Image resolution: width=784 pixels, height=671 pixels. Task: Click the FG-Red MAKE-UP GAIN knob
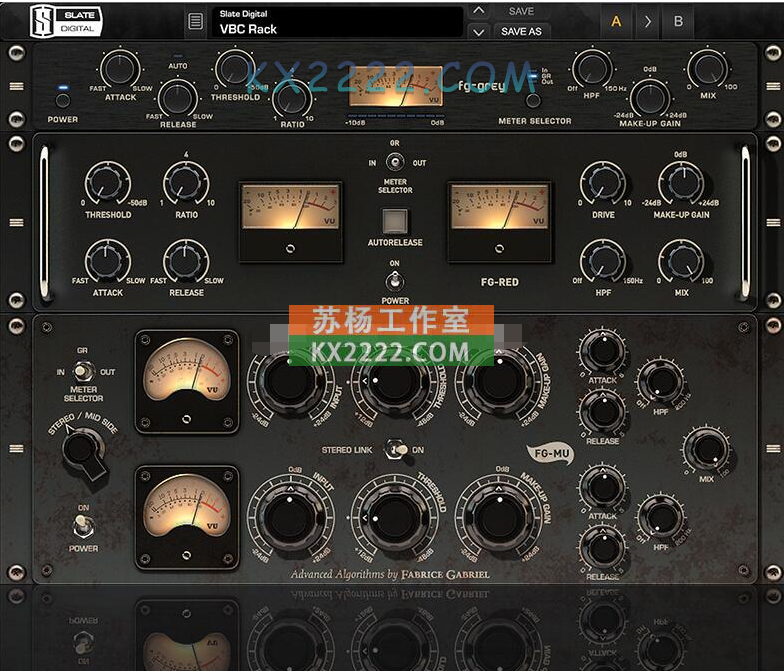coord(681,183)
